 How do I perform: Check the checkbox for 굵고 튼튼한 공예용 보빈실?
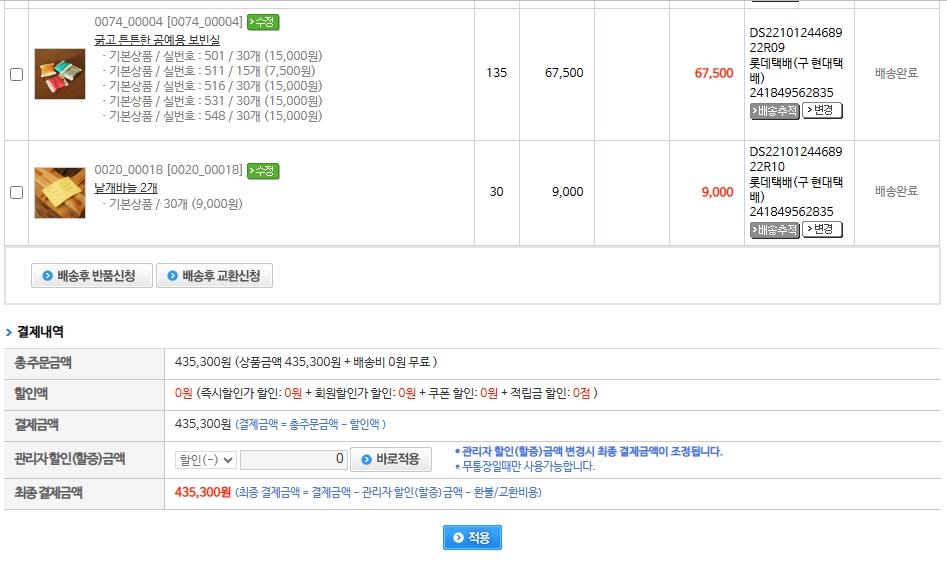pyautogui.click(x=16, y=74)
